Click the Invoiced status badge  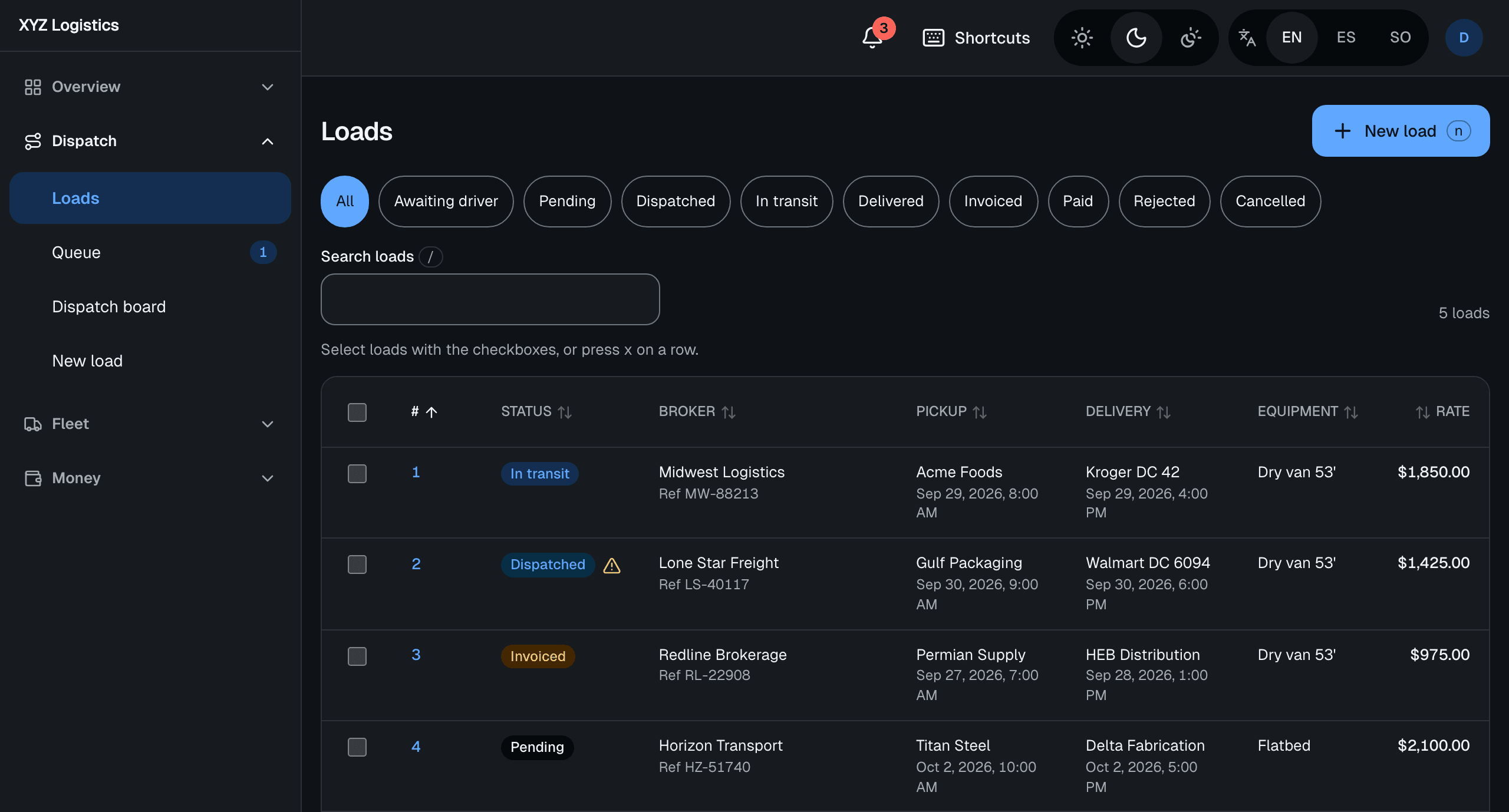538,656
